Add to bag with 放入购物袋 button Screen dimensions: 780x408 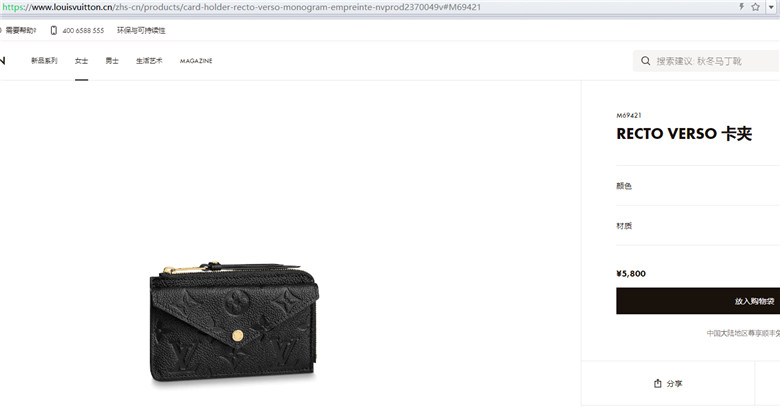pos(698,301)
